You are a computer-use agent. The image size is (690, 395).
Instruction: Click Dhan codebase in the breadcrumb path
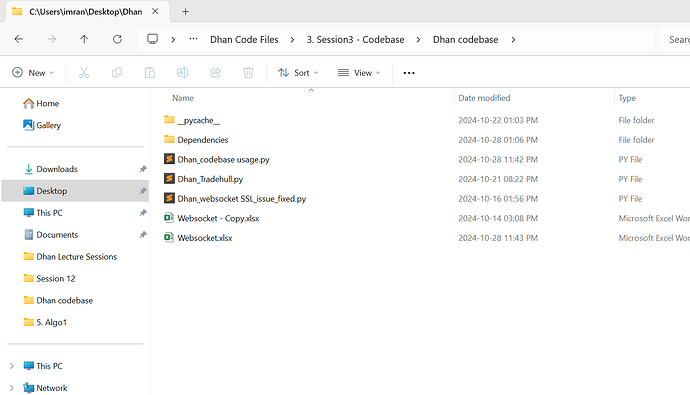(466, 40)
